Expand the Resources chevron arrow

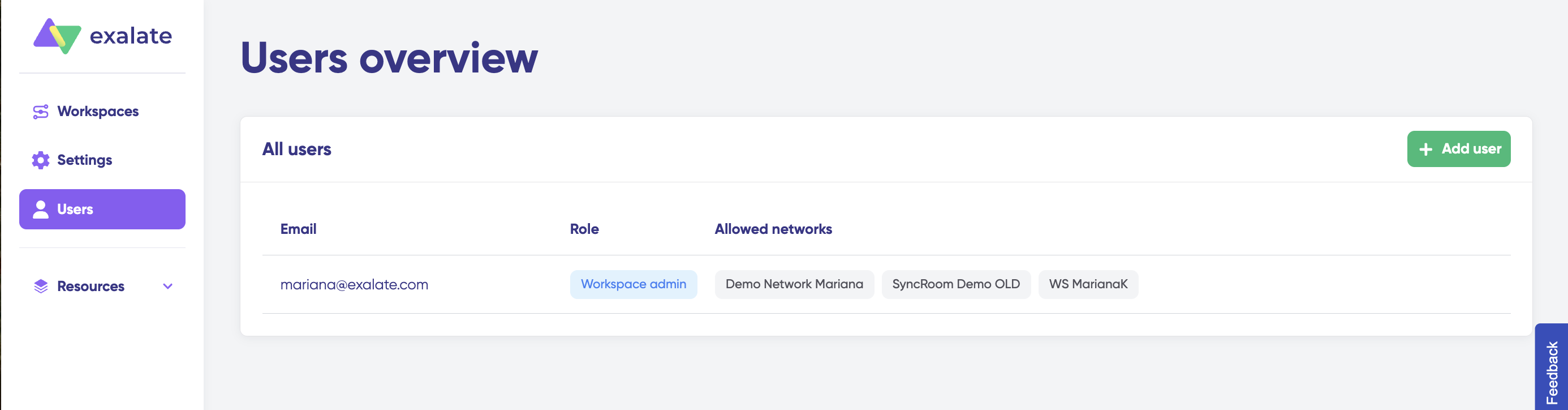168,287
